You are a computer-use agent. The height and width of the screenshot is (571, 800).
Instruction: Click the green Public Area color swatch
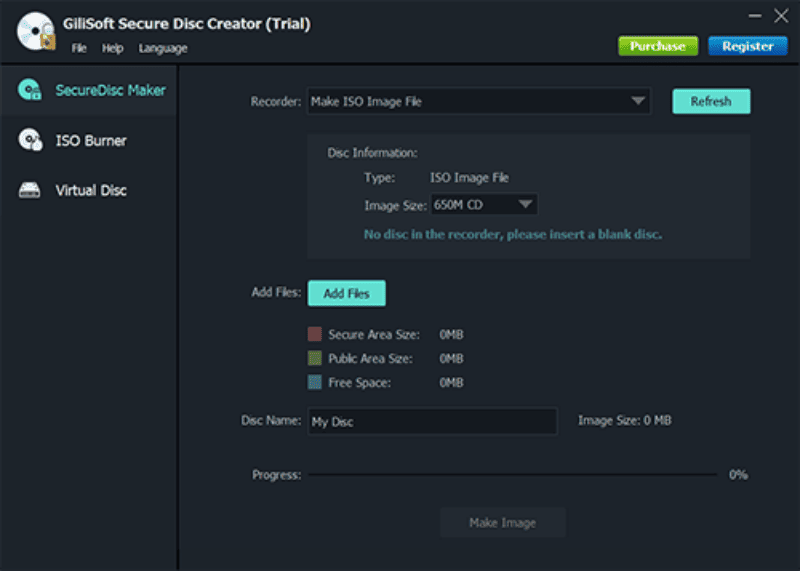(x=315, y=358)
